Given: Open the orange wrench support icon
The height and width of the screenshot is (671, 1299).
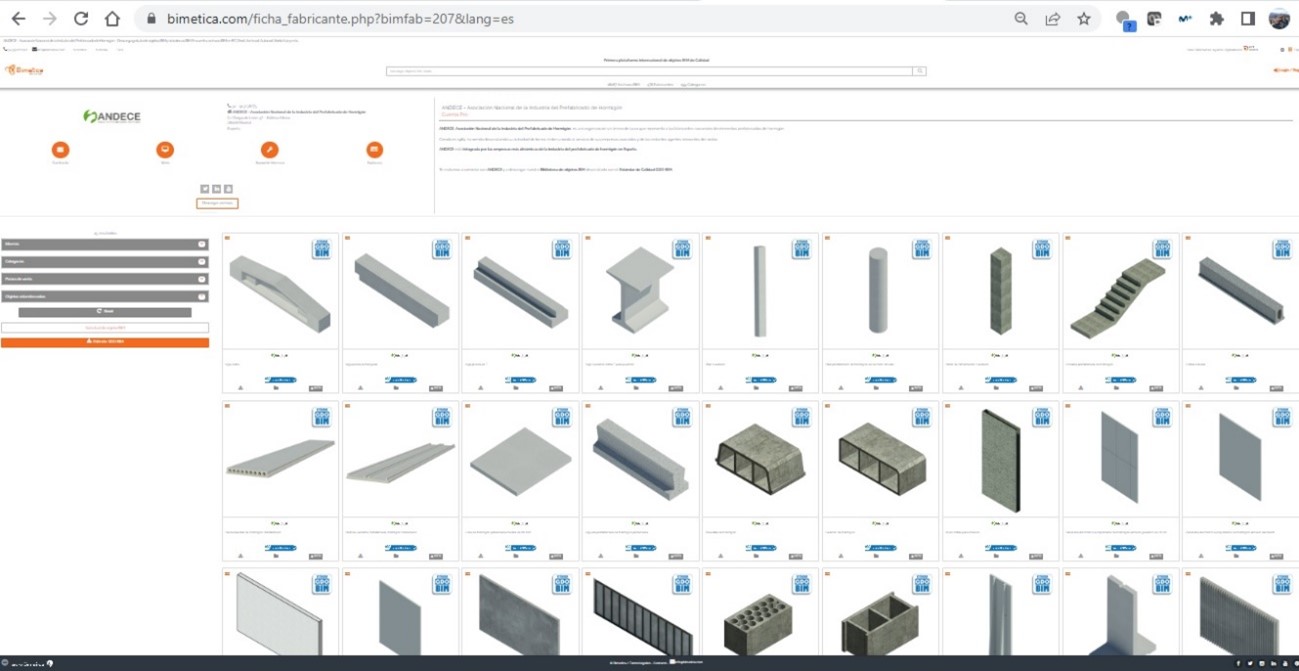Looking at the screenshot, I should coord(269,149).
